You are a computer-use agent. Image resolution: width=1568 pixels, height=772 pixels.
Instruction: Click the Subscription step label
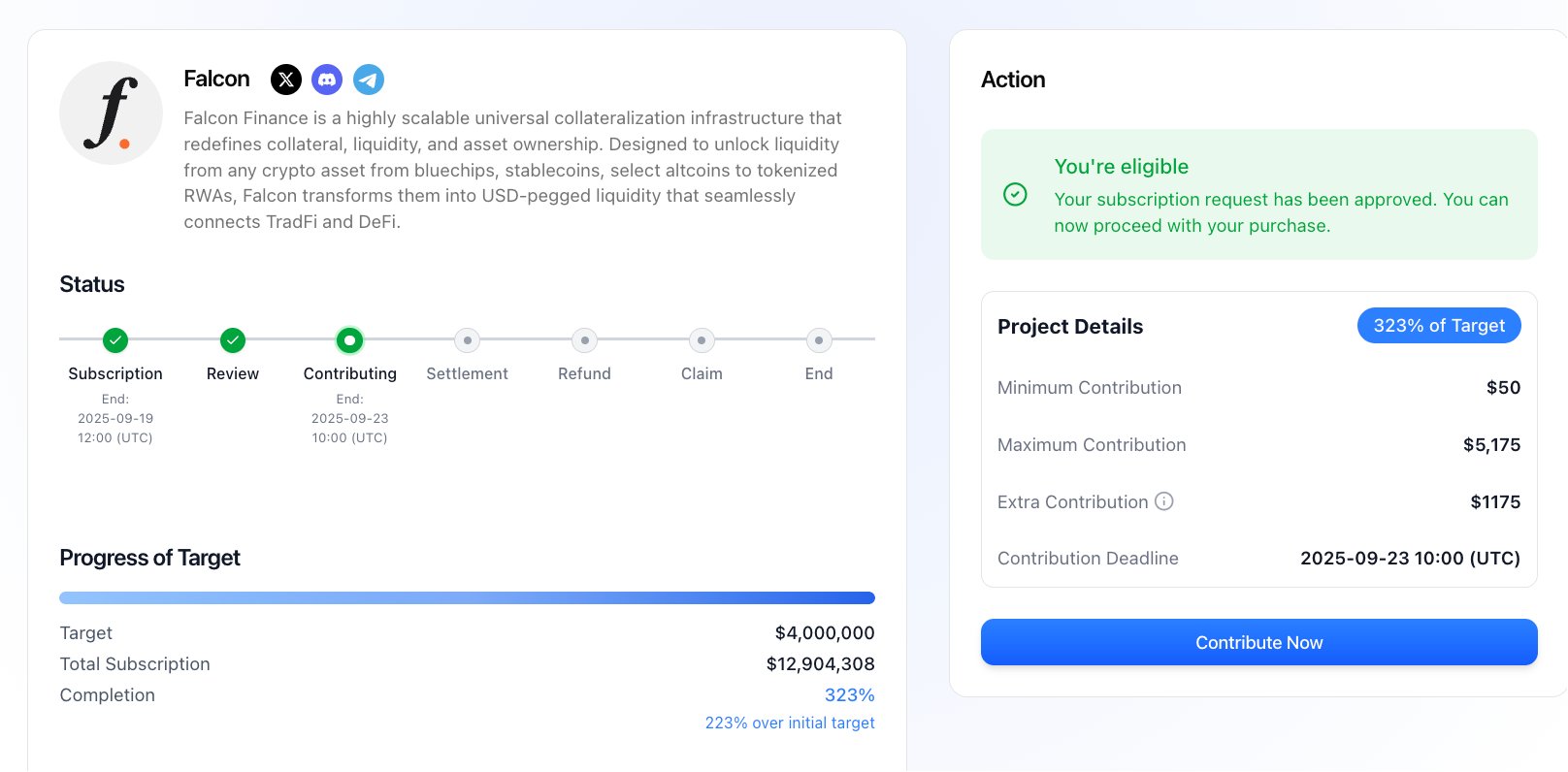(x=115, y=373)
